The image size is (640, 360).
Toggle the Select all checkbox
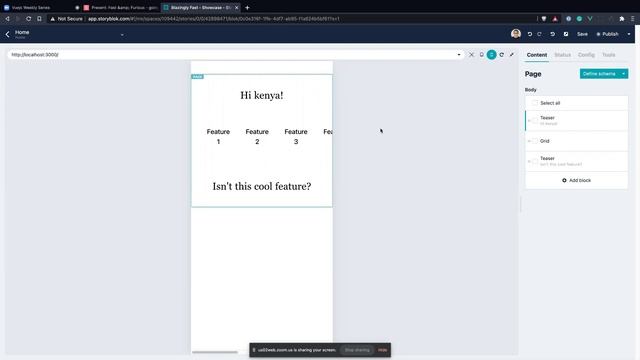pyautogui.click(x=535, y=103)
